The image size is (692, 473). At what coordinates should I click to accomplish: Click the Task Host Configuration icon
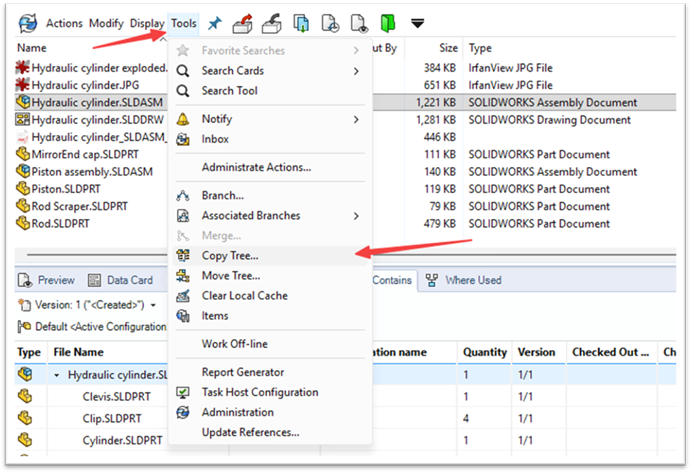[183, 392]
